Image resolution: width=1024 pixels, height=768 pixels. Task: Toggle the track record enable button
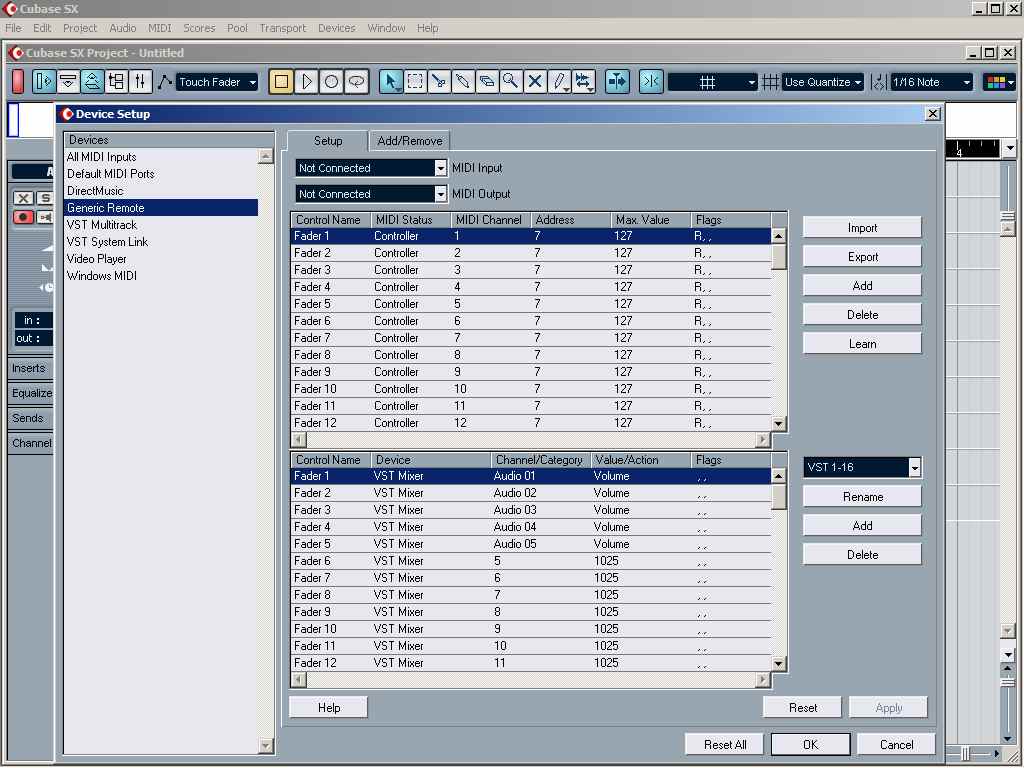tap(24, 217)
